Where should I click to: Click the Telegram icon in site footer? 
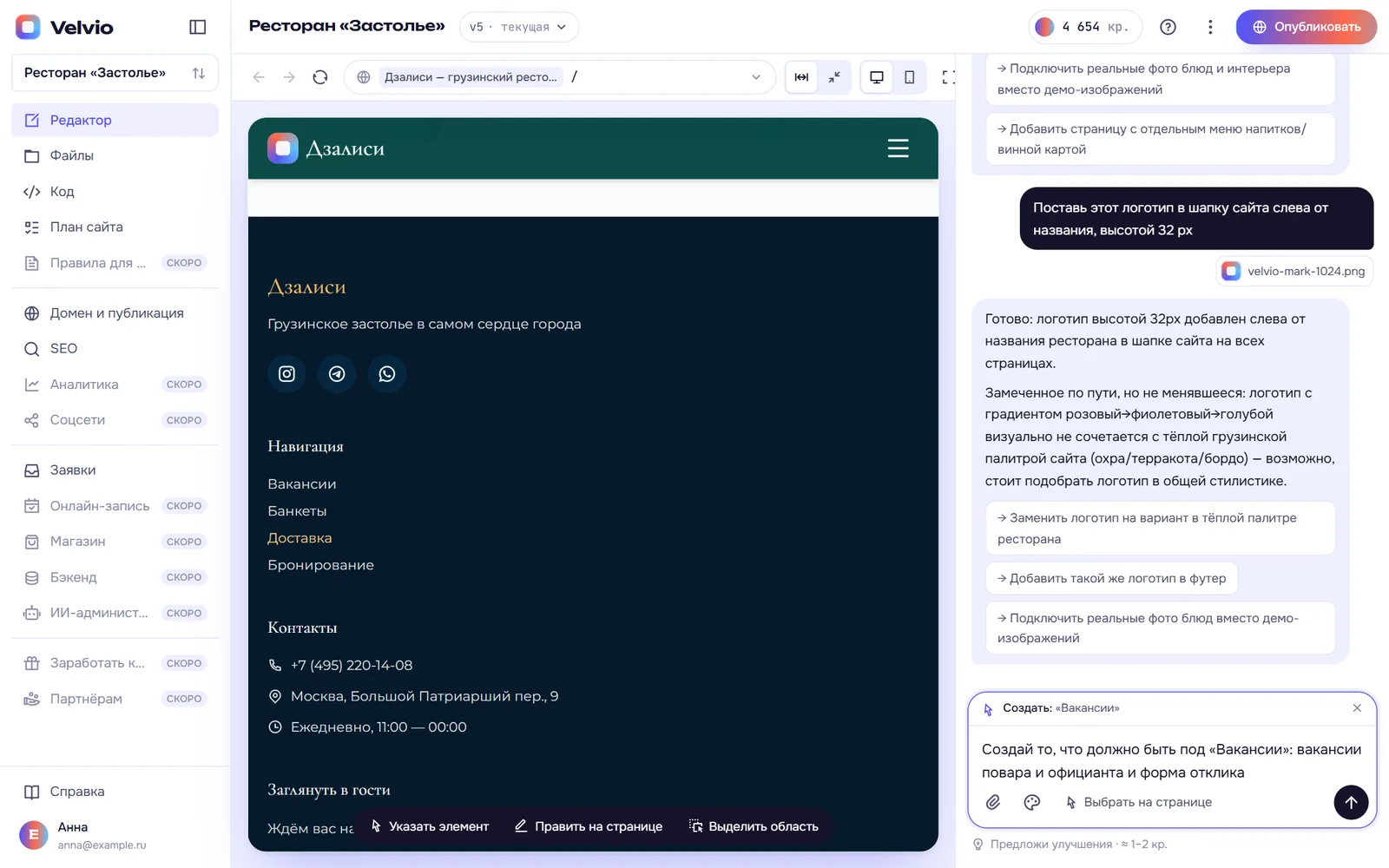point(337,374)
